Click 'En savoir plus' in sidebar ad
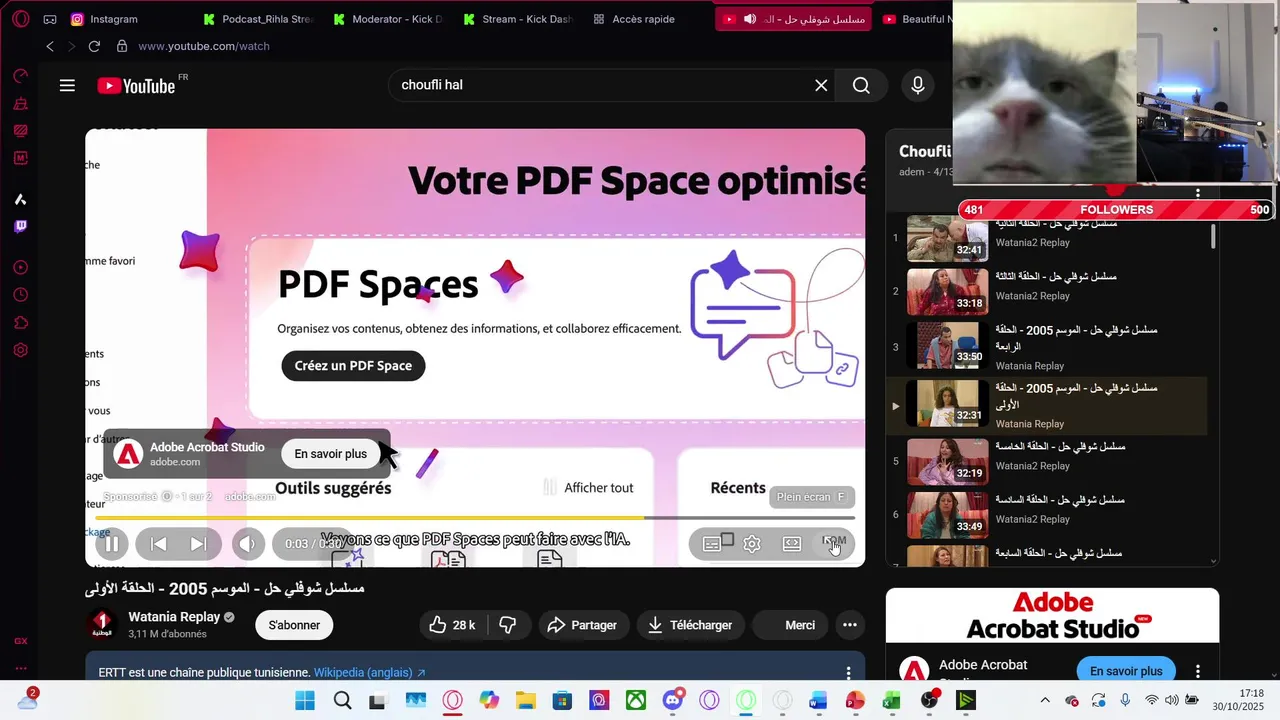The height and width of the screenshot is (720, 1280). point(1126,671)
